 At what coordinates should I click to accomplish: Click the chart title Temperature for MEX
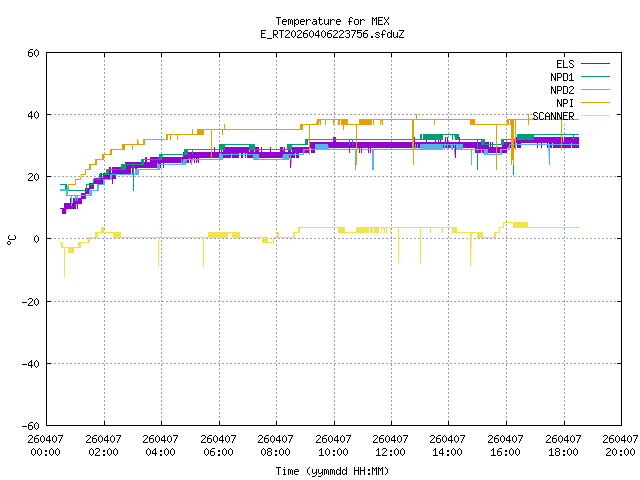tap(332, 21)
